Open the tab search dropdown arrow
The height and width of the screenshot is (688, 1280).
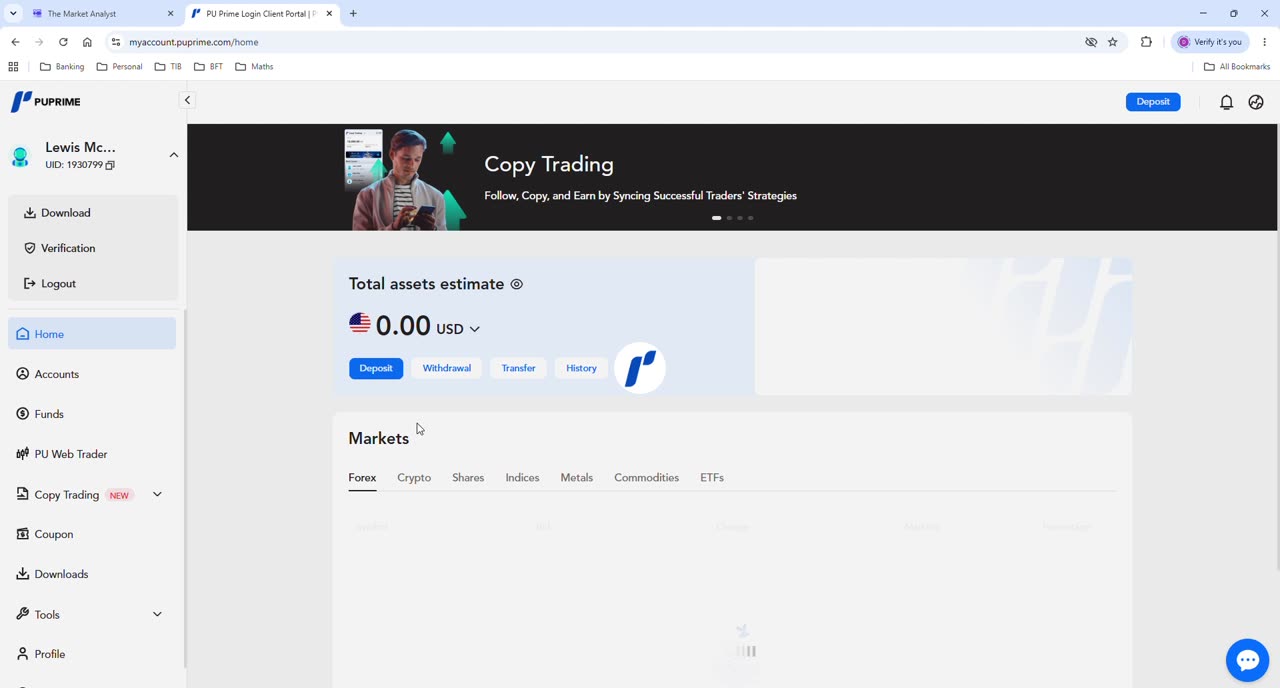pos(13,14)
